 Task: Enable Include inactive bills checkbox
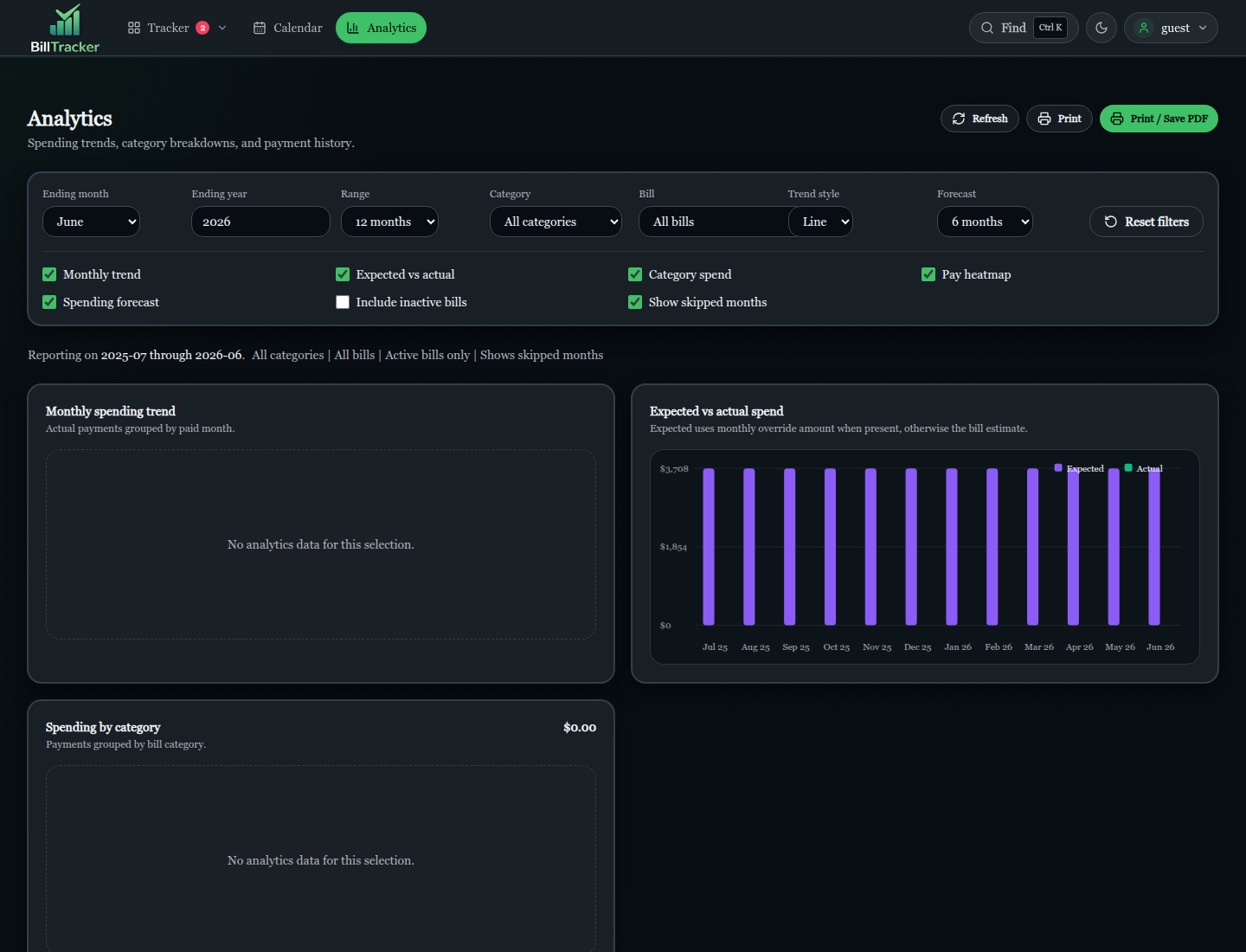(x=343, y=302)
